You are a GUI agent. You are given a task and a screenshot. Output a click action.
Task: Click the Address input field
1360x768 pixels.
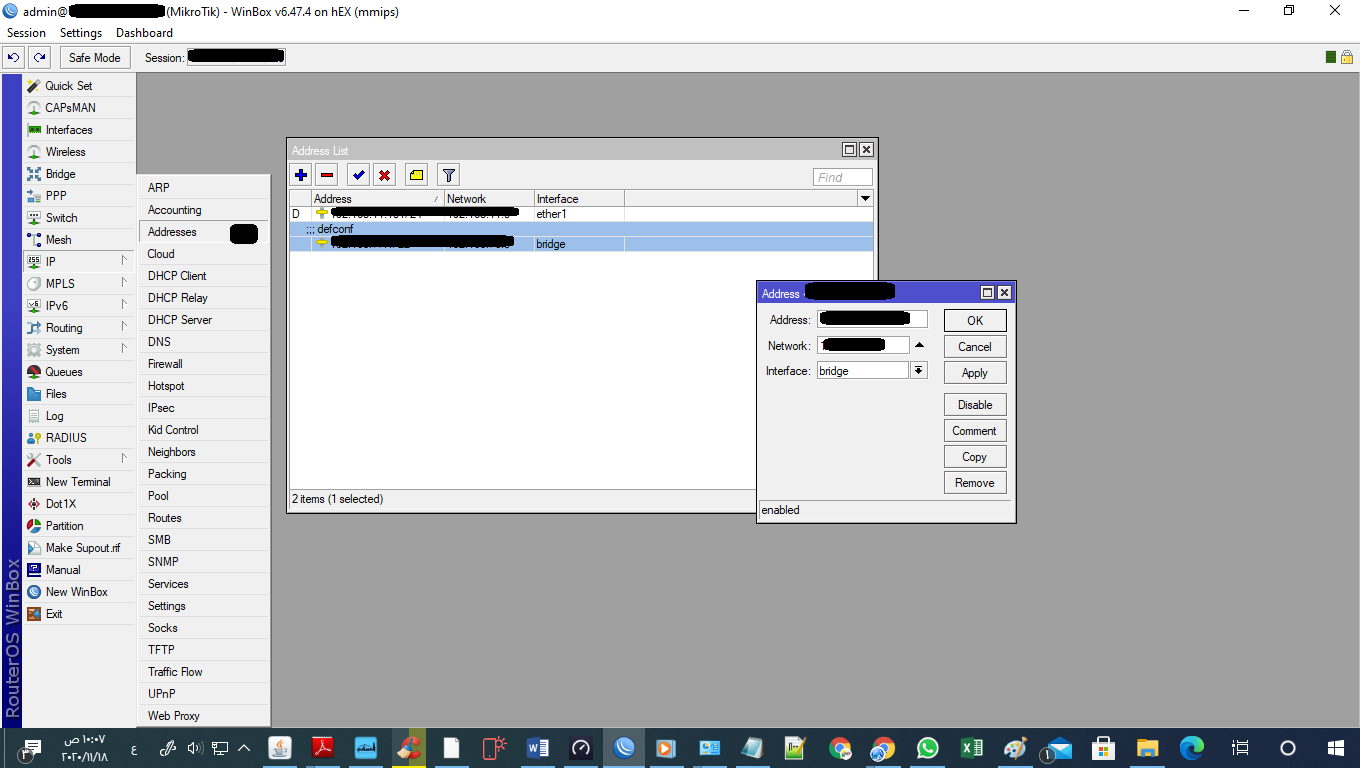872,319
